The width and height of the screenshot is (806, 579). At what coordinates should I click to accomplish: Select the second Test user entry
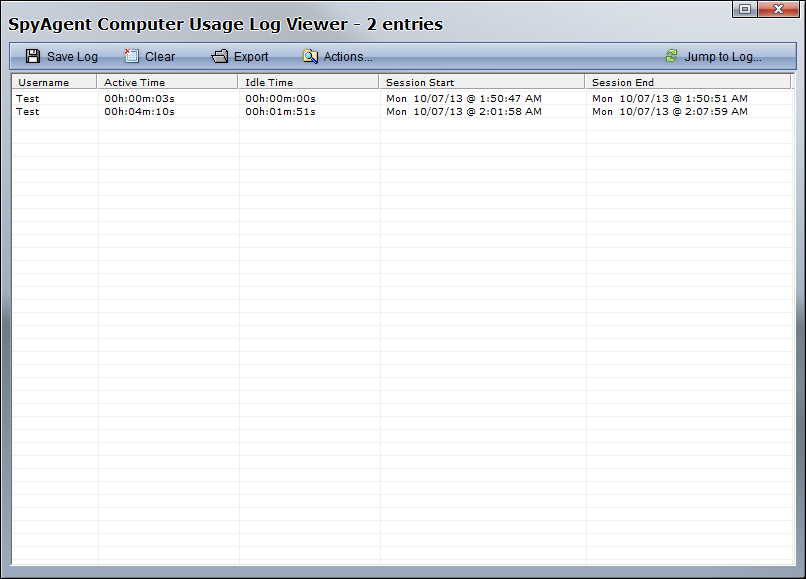(x=28, y=112)
